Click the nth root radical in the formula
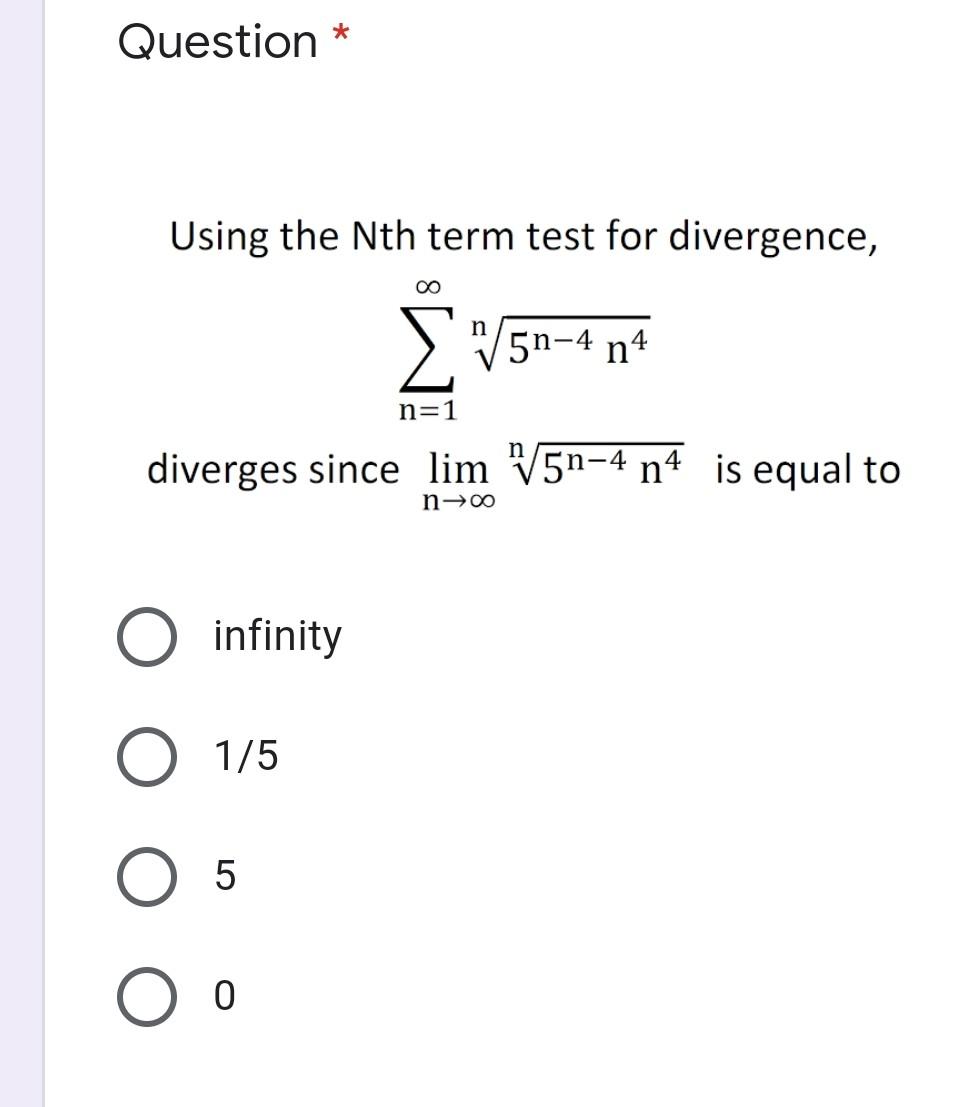Viewport: 976px width, 1107px height. coord(490,345)
